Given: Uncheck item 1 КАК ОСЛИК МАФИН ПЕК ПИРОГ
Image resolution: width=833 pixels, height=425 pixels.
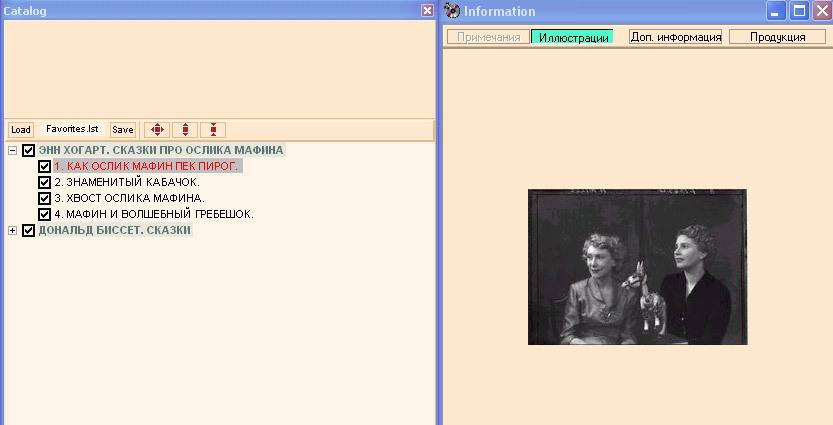Looking at the screenshot, I should pos(45,166).
